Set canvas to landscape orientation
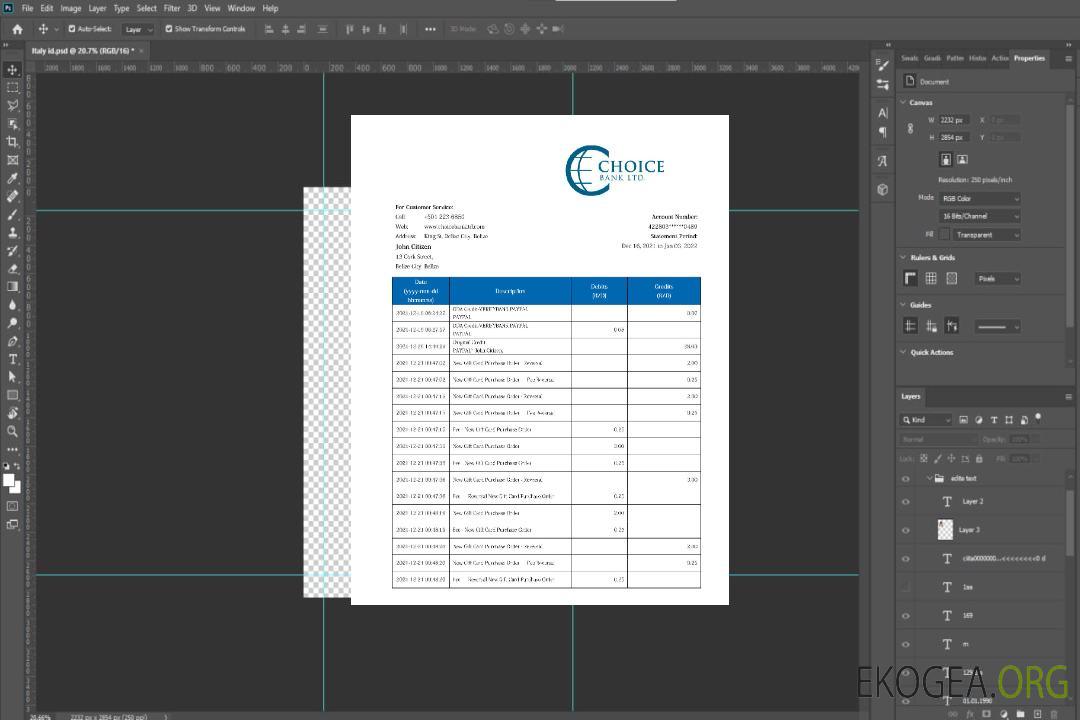 tap(963, 159)
